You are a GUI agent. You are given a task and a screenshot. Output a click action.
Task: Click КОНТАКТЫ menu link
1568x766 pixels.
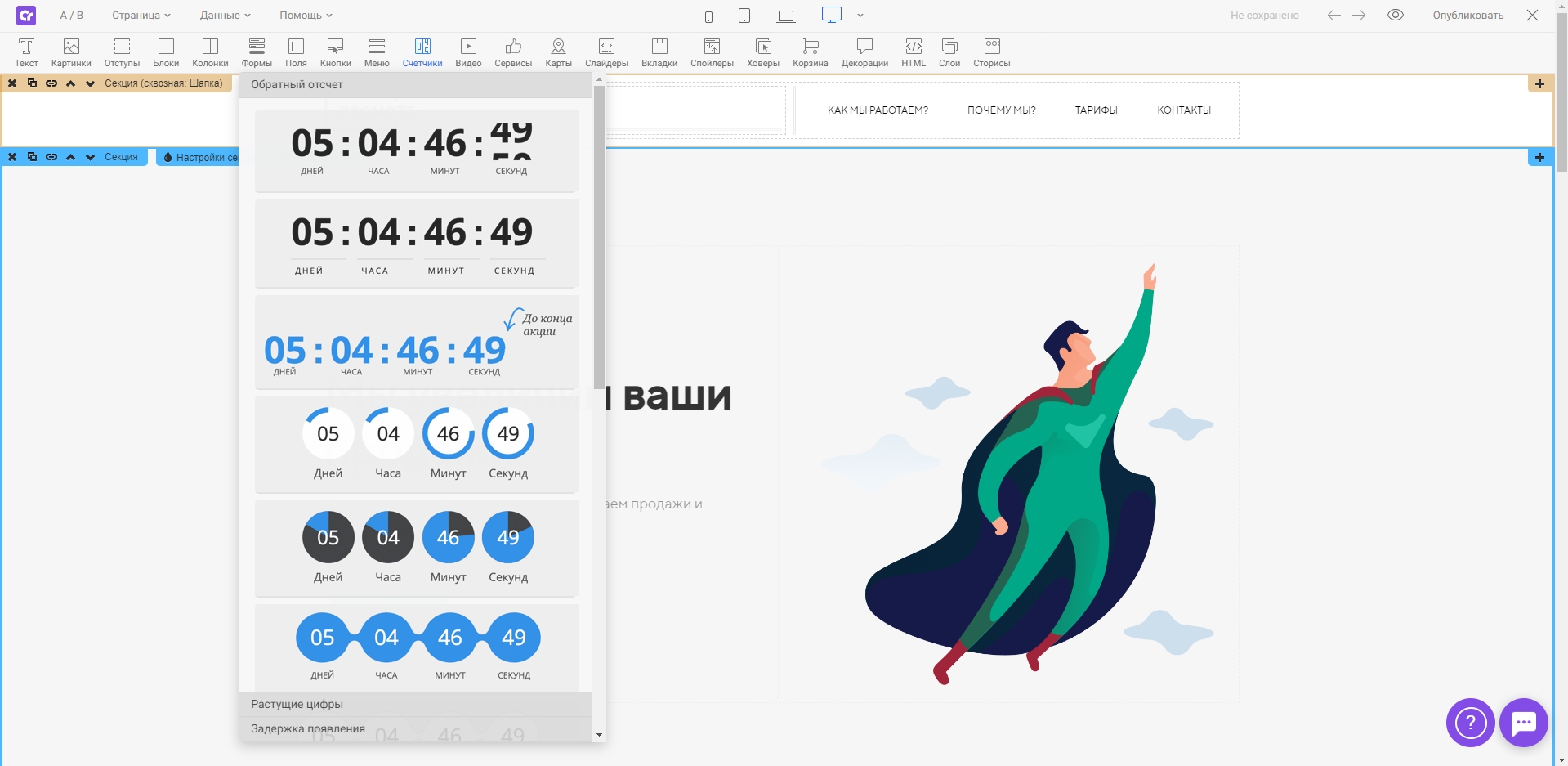point(1184,110)
